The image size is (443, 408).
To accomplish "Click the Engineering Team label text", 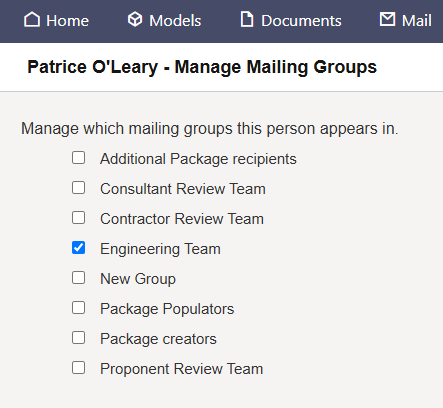I will click(x=160, y=249).
